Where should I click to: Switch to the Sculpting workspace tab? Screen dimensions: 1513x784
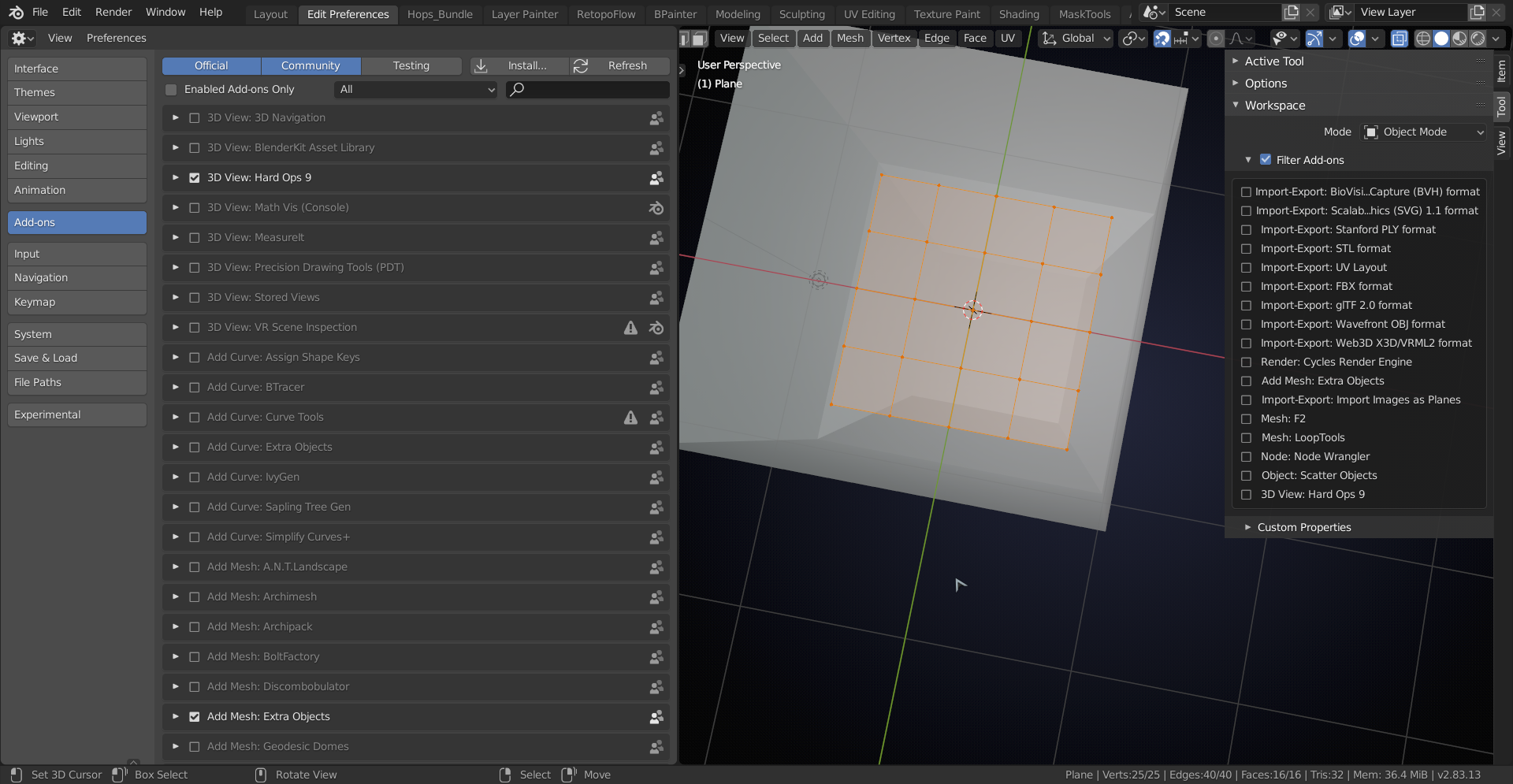pyautogui.click(x=801, y=14)
